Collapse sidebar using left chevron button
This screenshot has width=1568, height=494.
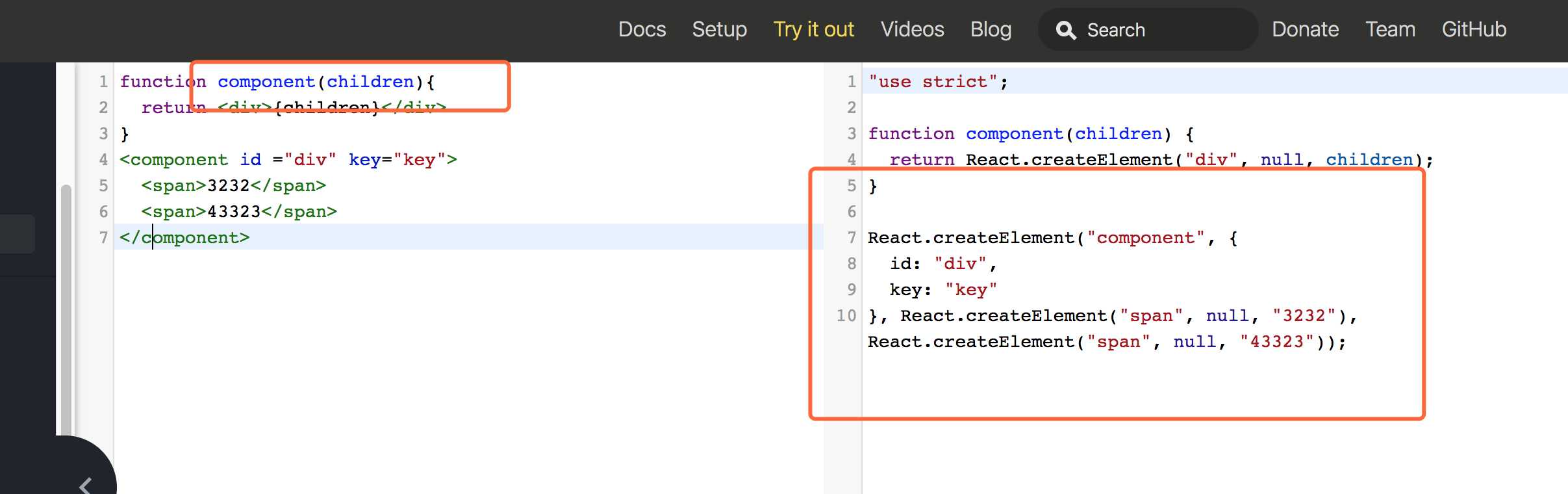(x=85, y=485)
